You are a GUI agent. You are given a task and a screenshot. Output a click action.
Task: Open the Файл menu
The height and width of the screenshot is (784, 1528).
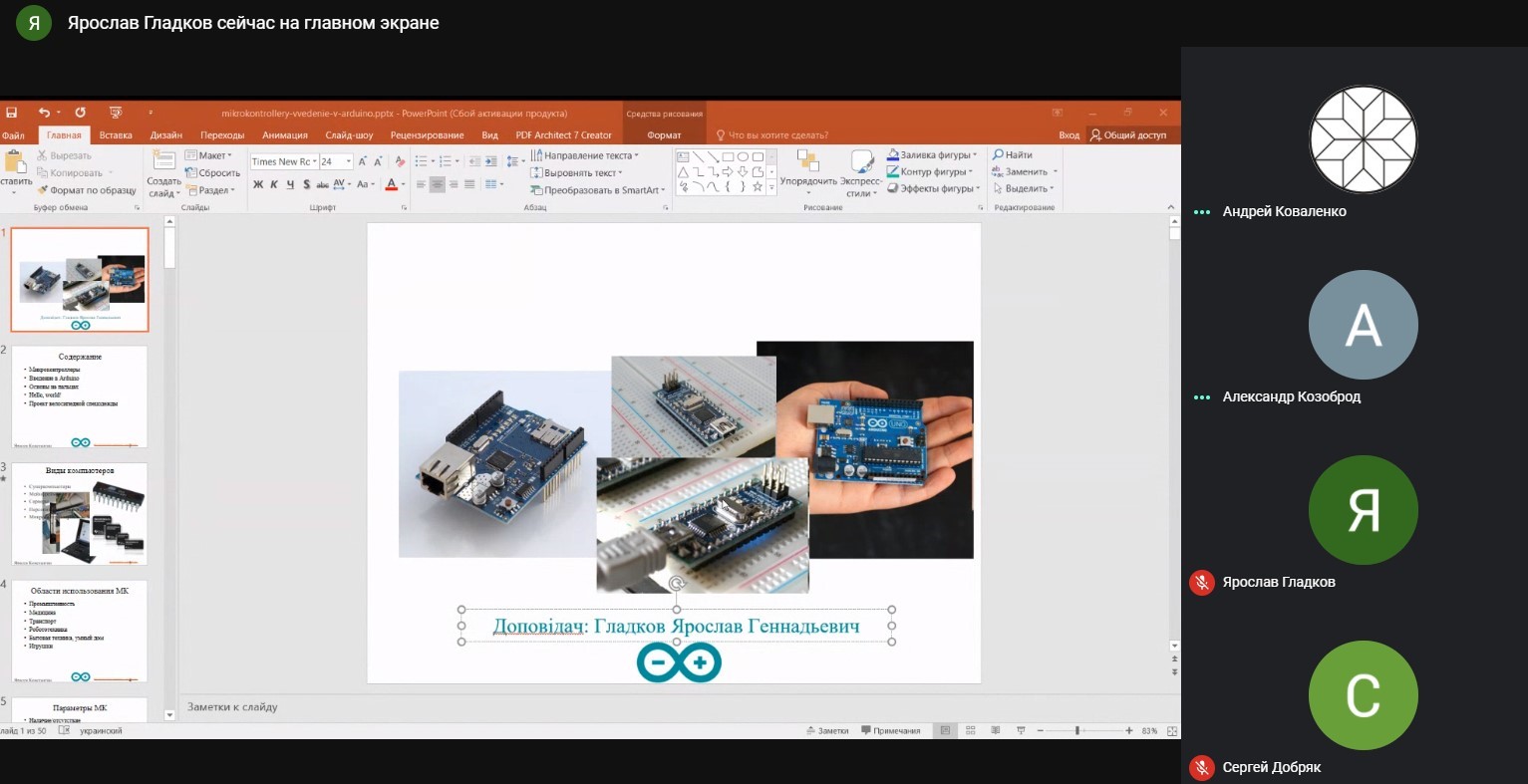[x=14, y=135]
